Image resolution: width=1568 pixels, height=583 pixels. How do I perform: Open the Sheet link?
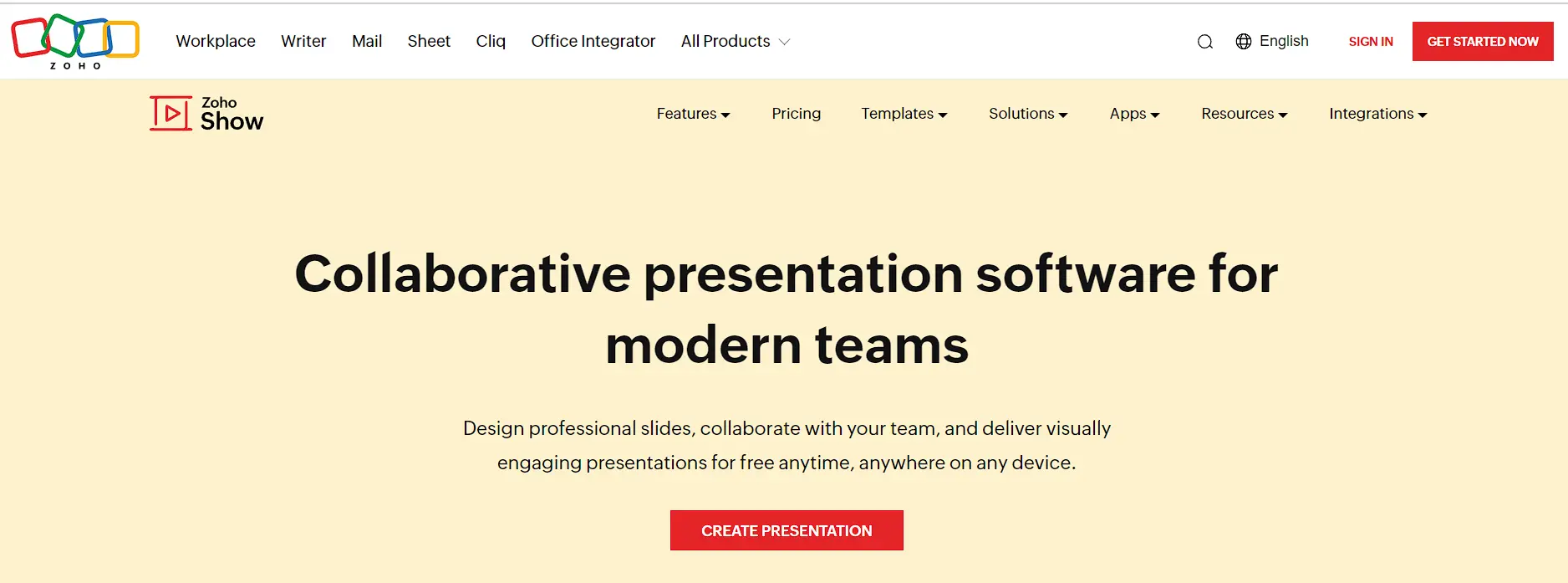click(429, 41)
